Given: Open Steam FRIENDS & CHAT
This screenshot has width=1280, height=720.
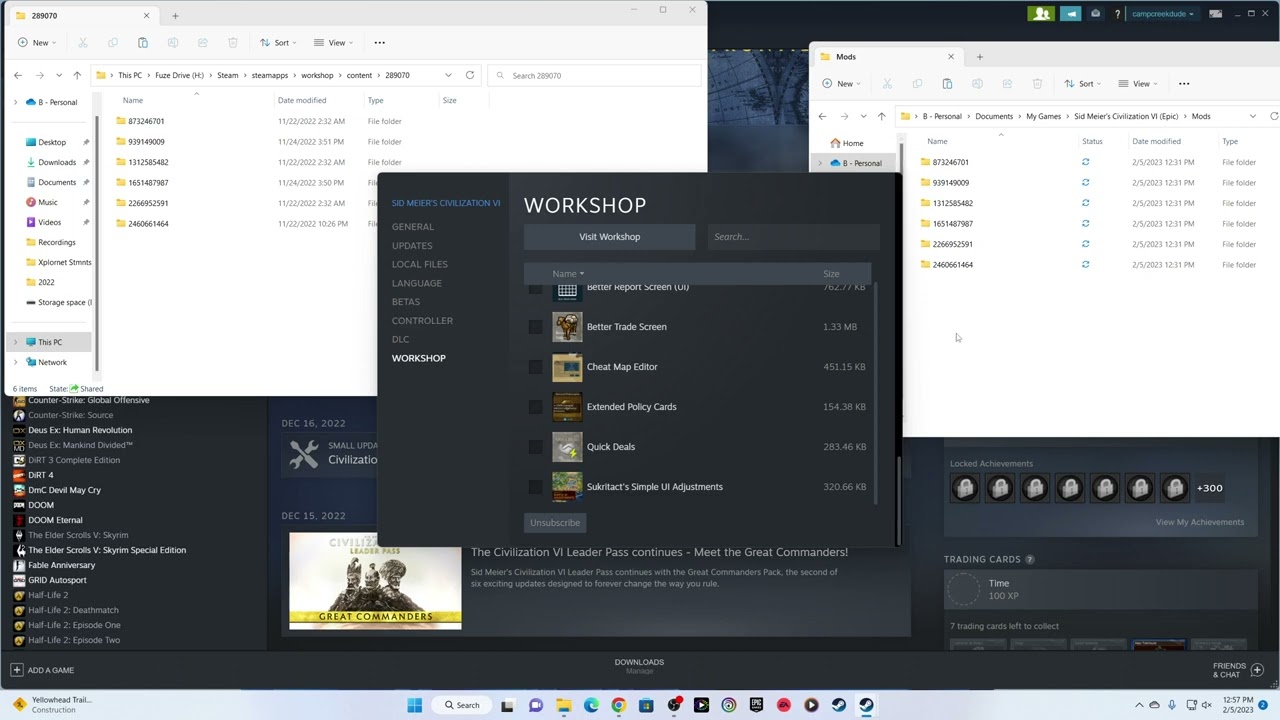Looking at the screenshot, I should [1238, 670].
